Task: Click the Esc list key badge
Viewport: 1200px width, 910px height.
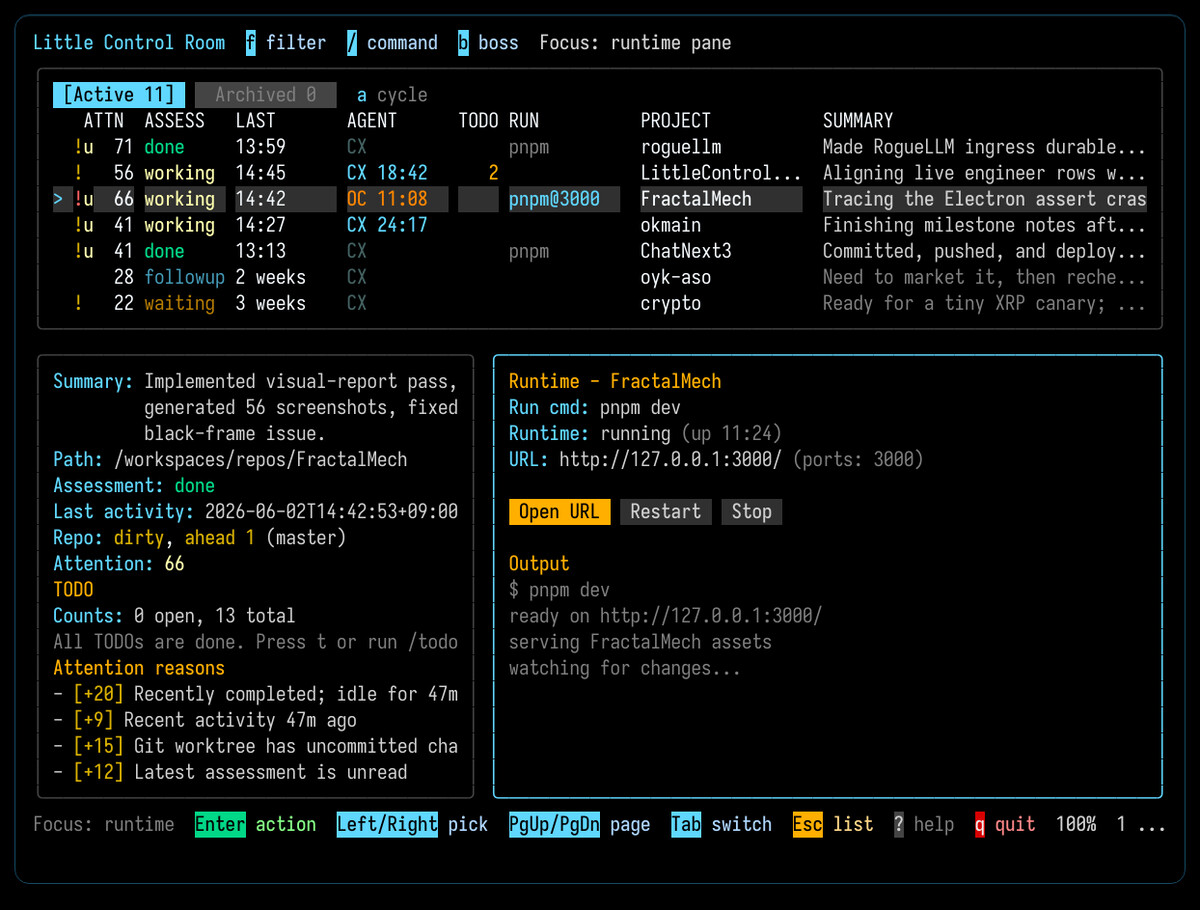Action: click(x=807, y=825)
